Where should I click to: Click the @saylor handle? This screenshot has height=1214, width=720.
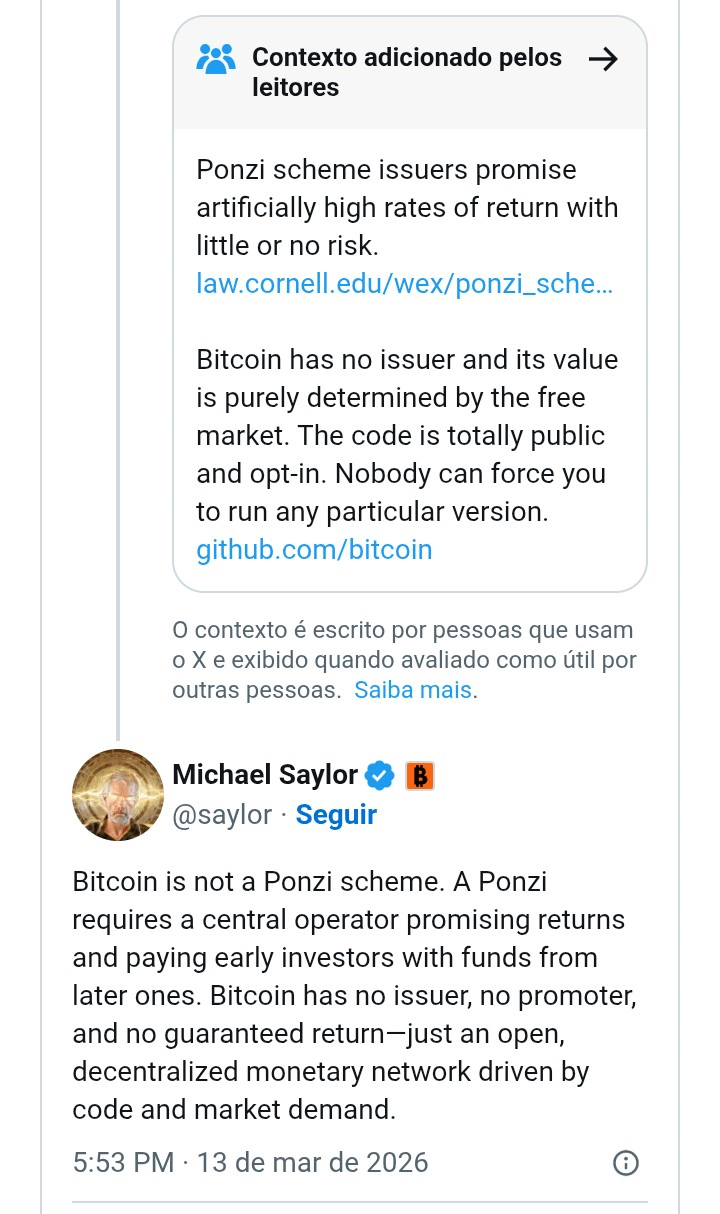222,815
